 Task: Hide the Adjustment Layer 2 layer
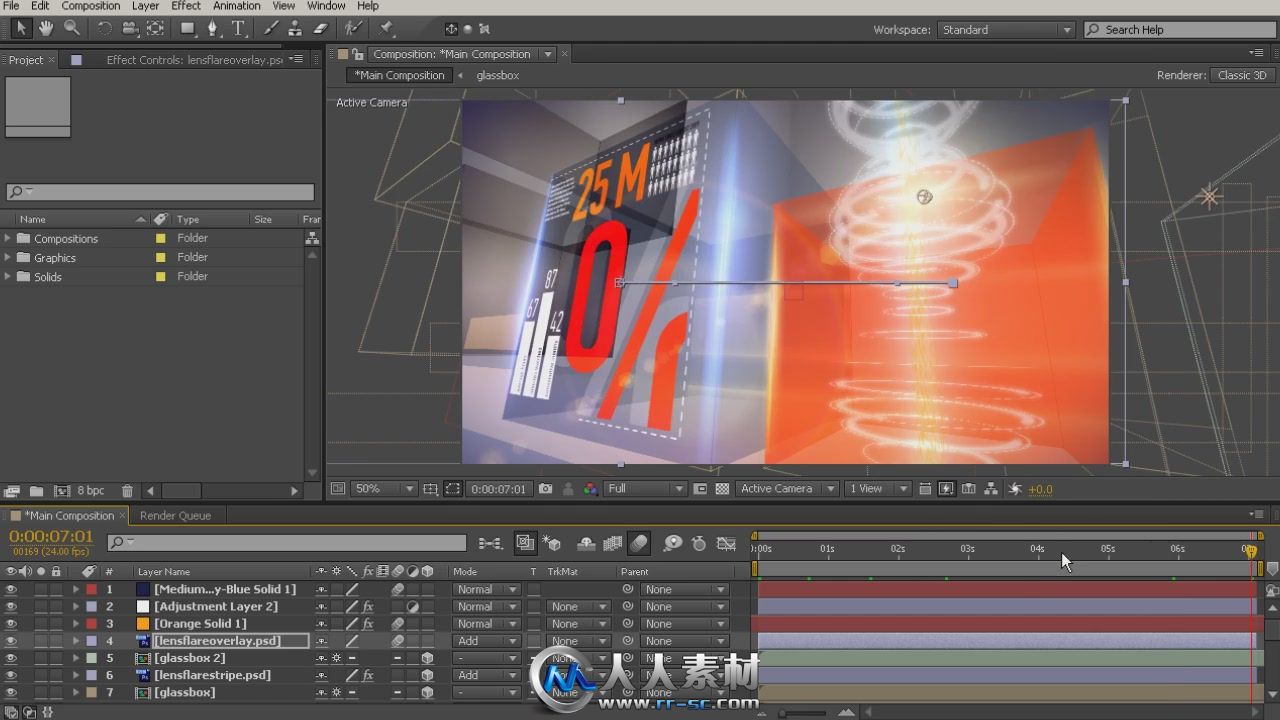point(11,607)
